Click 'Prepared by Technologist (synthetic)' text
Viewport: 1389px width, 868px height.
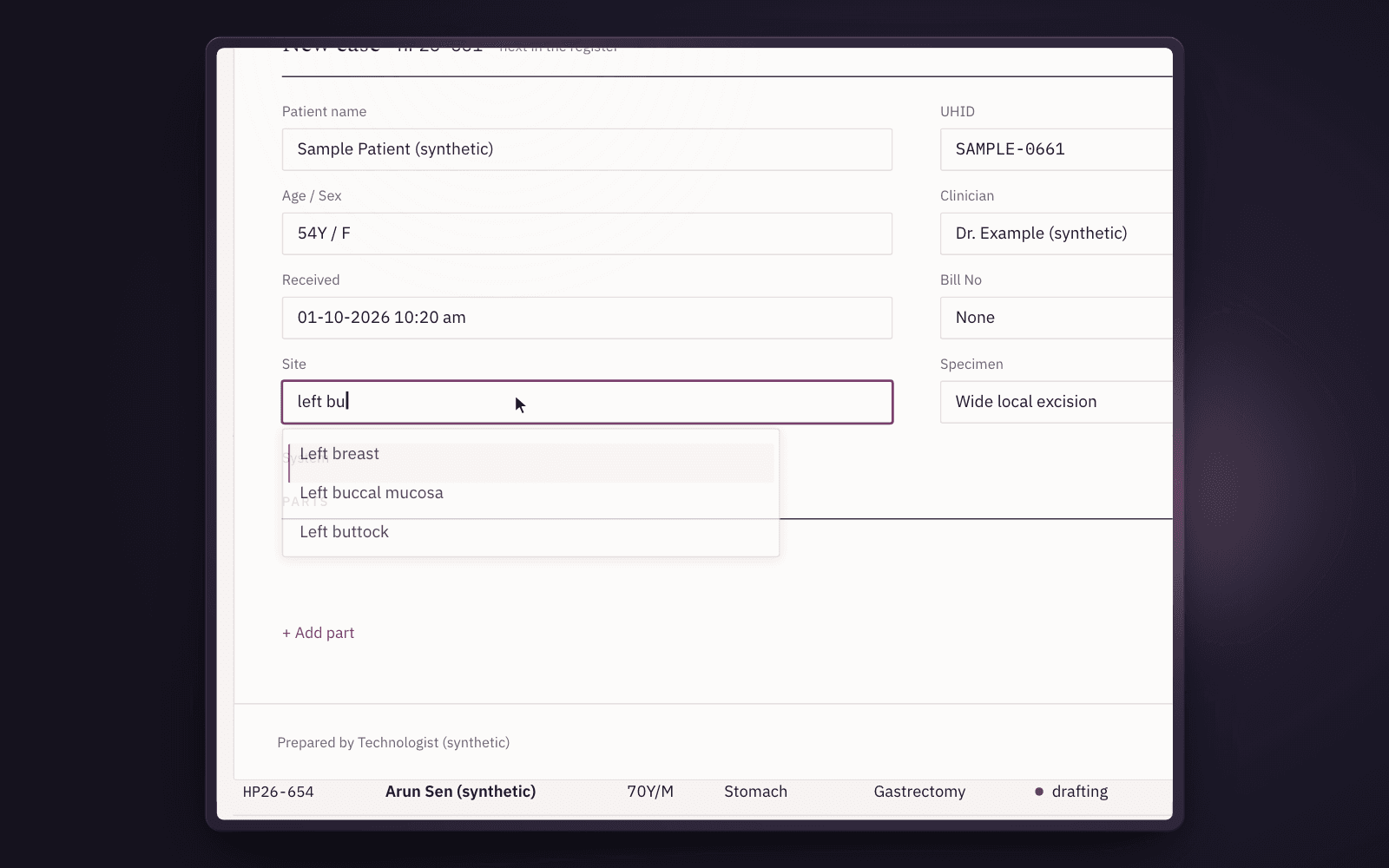(x=393, y=743)
